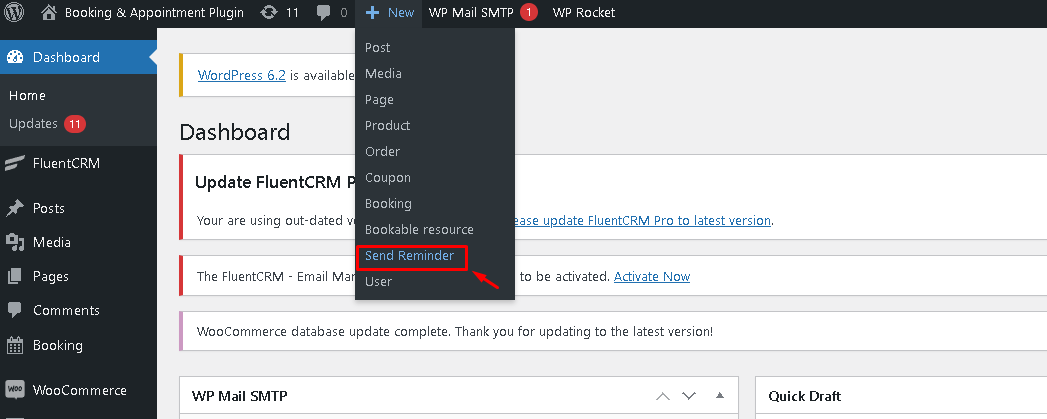Screen dimensions: 1047x419
Task: Open Comments sidebar menu
Action: coord(78,311)
